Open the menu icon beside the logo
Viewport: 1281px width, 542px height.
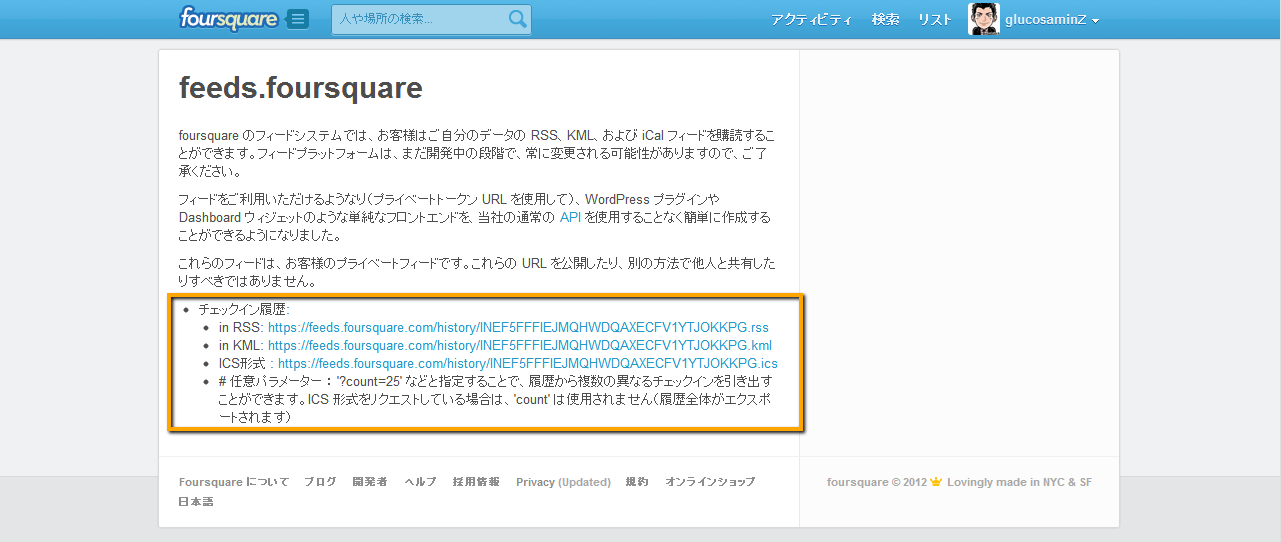click(298, 19)
